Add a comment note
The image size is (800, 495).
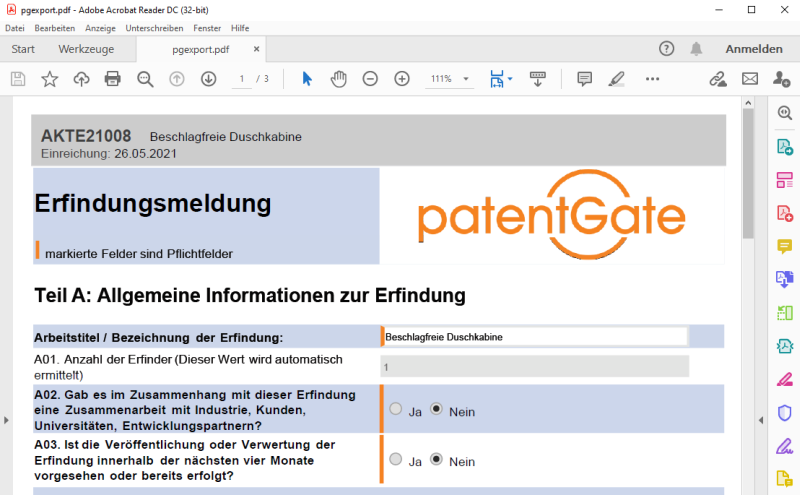click(584, 79)
